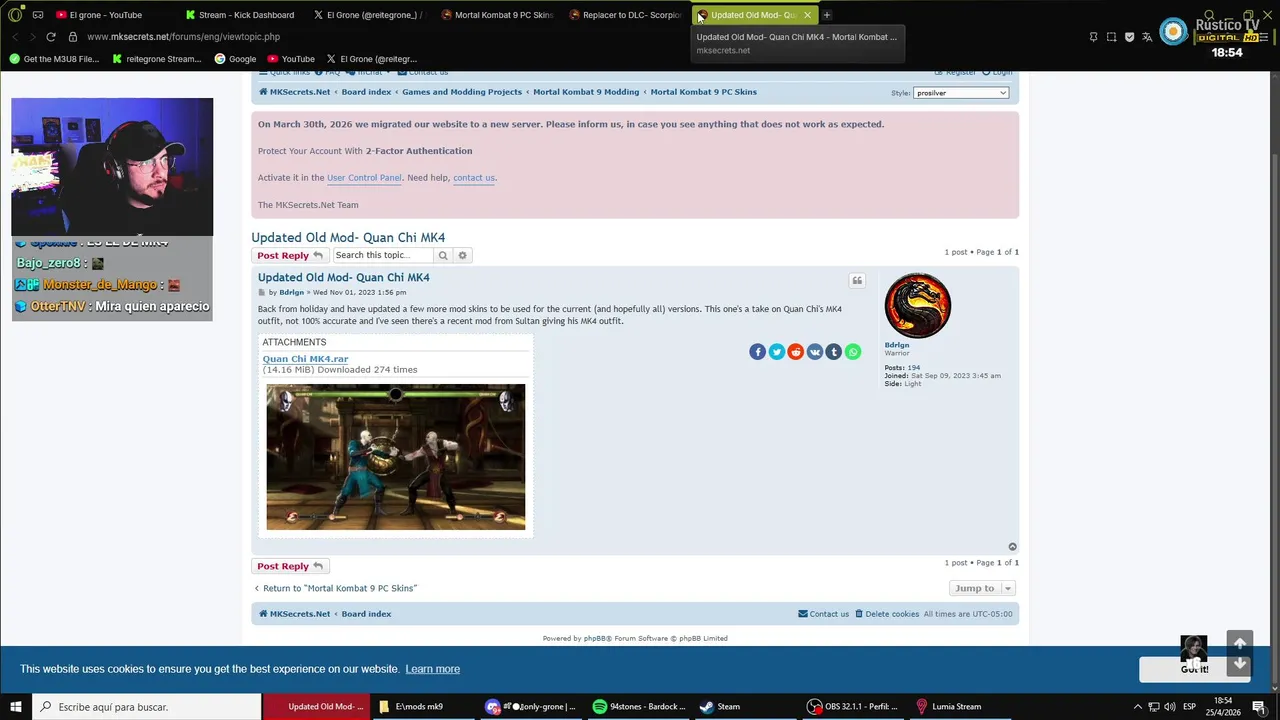The width and height of the screenshot is (1280, 720).
Task: Open poster's 194 posts count link
Action: 914,368
